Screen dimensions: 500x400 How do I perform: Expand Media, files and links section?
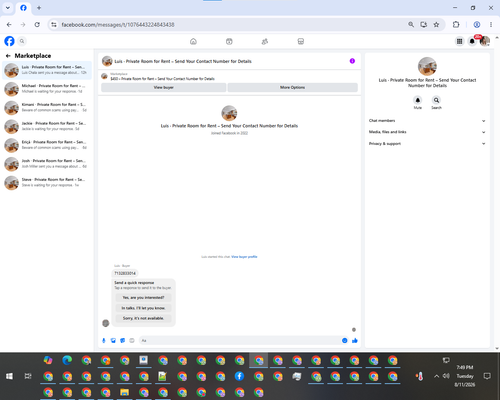coord(427,132)
